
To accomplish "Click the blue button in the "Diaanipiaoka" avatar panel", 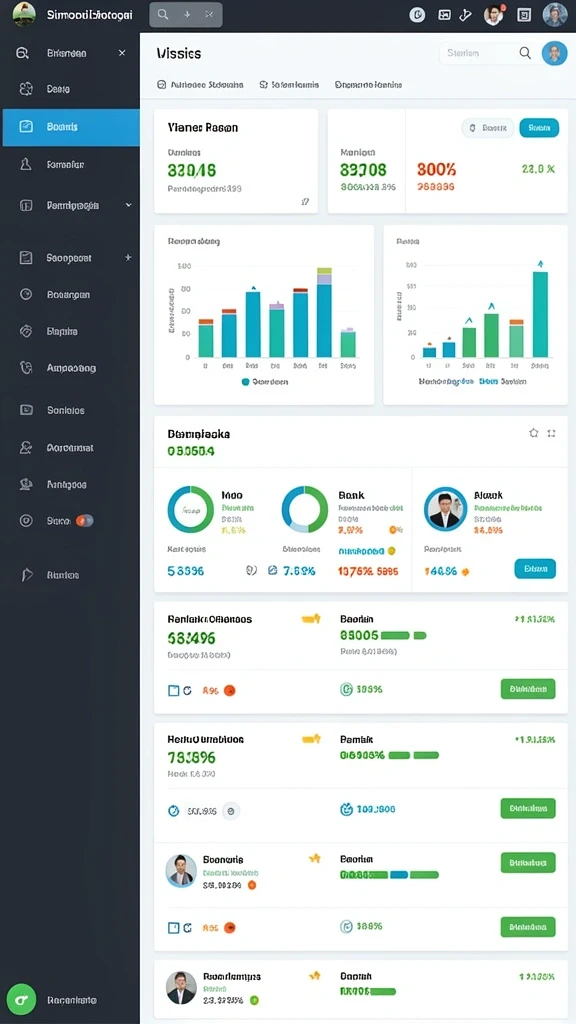I will 536,569.
